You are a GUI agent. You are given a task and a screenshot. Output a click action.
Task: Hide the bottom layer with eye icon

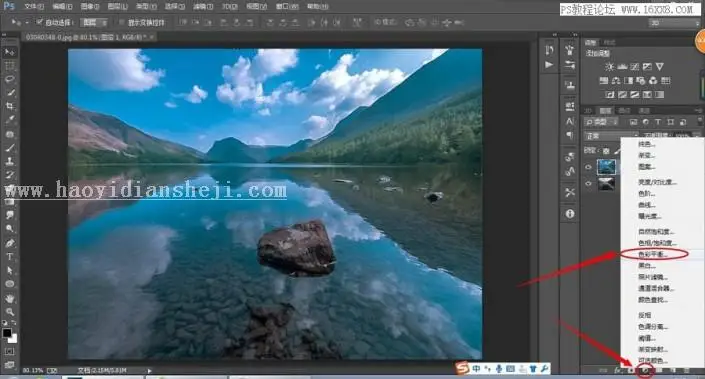589,183
